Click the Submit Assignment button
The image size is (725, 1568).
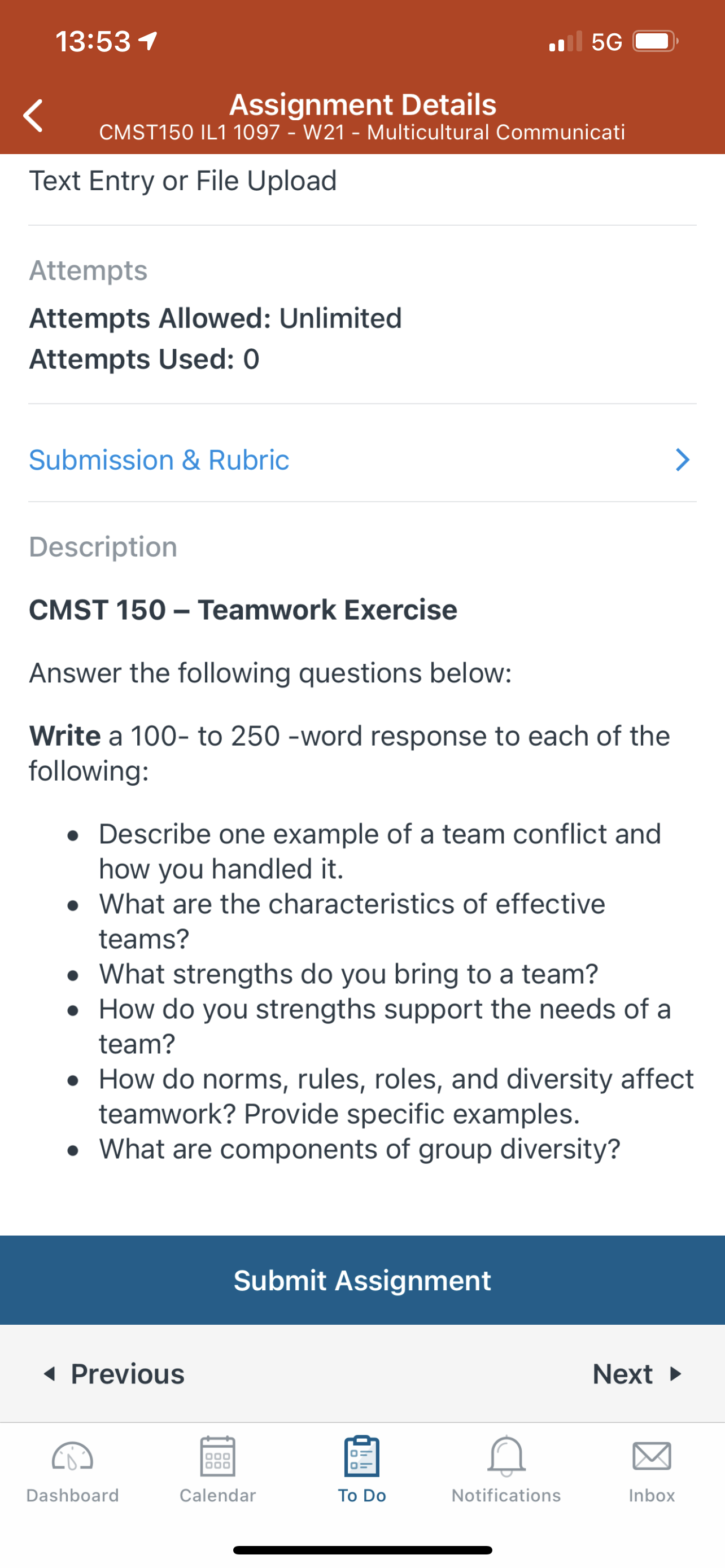pos(362,1280)
